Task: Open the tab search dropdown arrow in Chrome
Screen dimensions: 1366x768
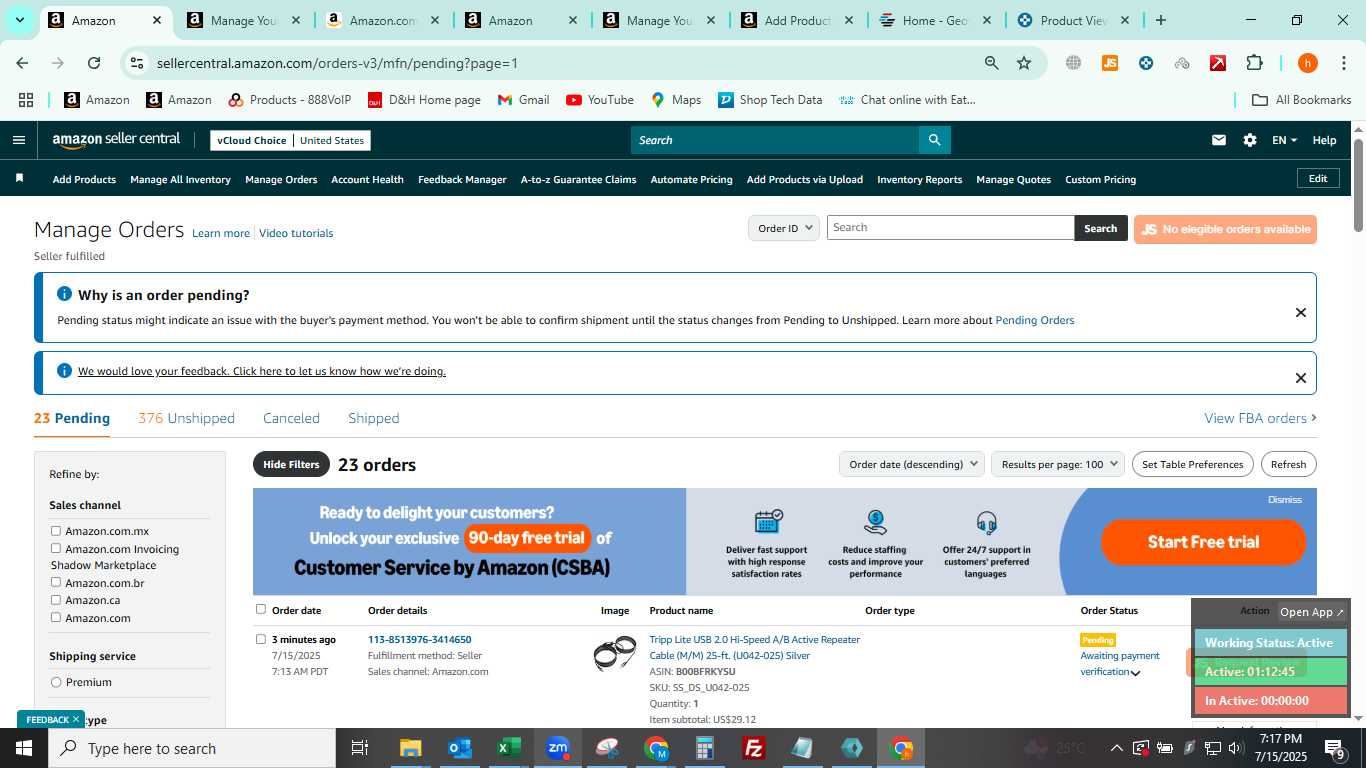Action: (x=21, y=20)
